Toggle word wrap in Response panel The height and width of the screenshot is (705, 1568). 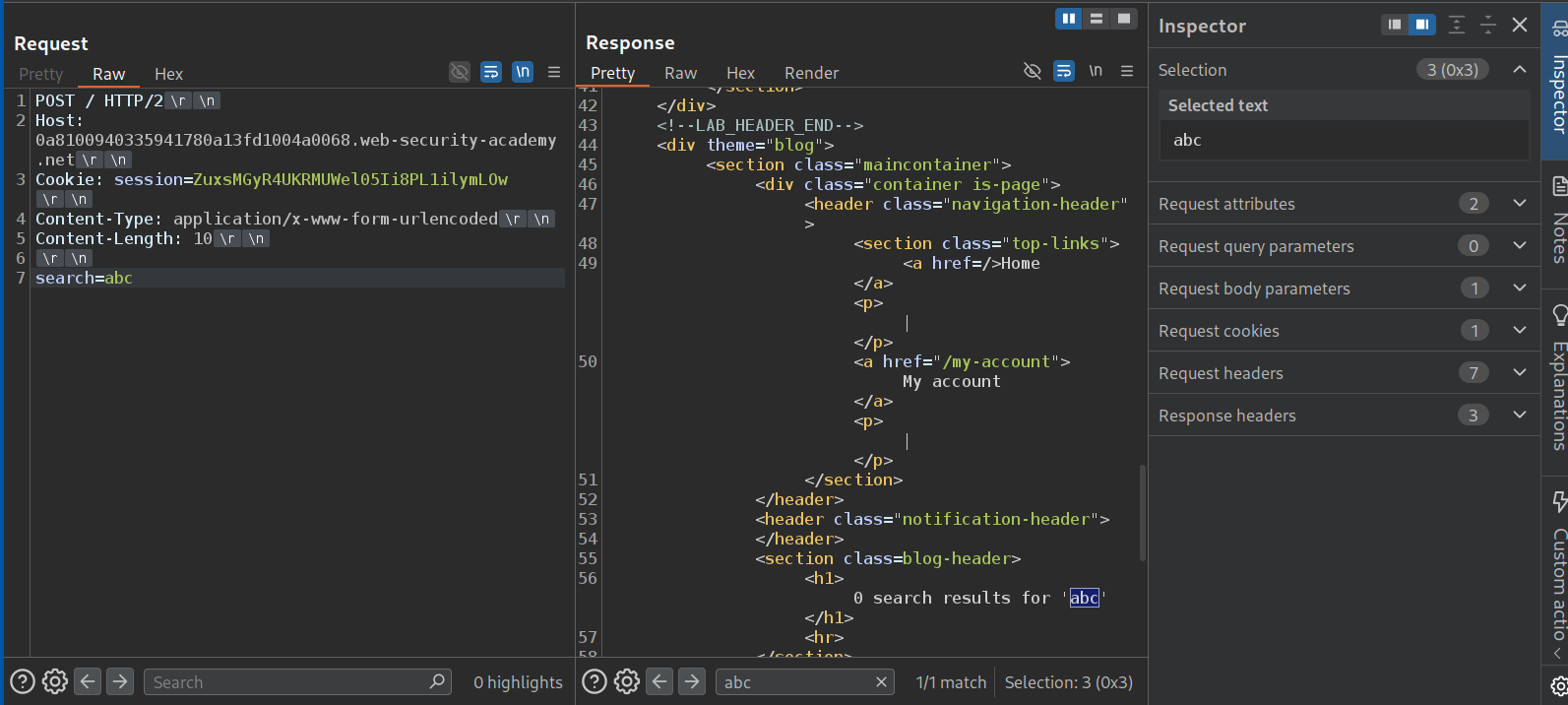[x=1064, y=71]
